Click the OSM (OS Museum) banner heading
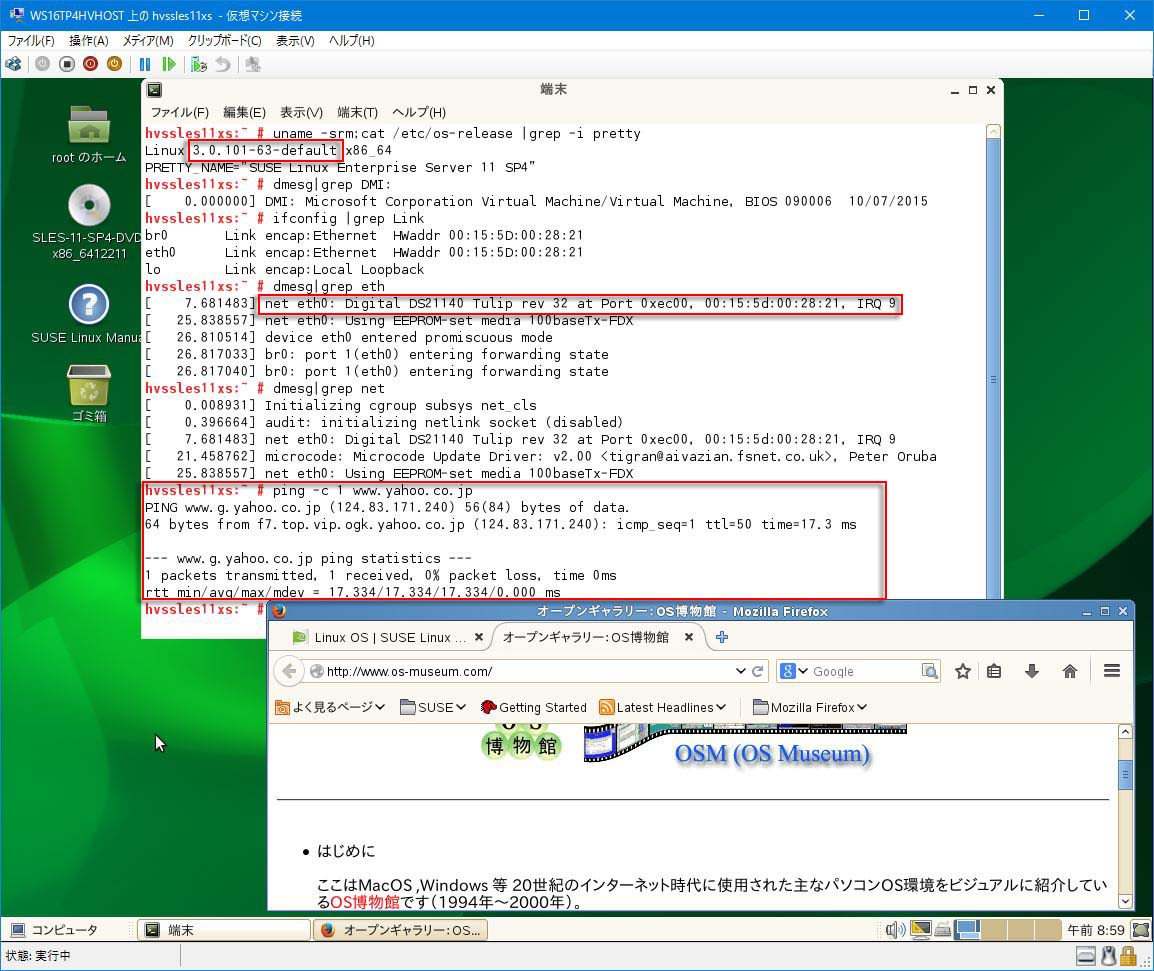Screen dimensions: 1154x971 pyautogui.click(x=772, y=754)
